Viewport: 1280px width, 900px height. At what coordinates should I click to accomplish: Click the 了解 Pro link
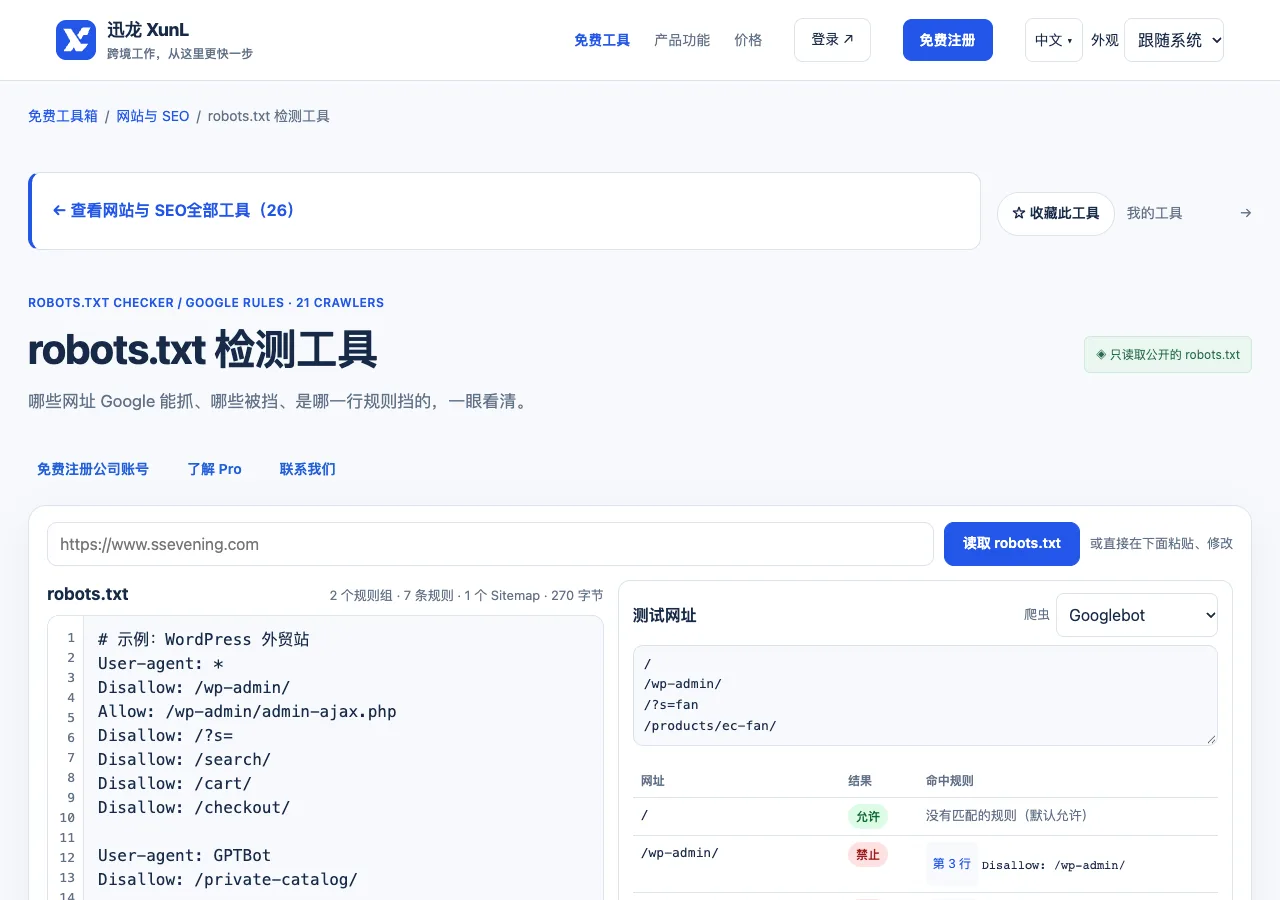coord(215,469)
